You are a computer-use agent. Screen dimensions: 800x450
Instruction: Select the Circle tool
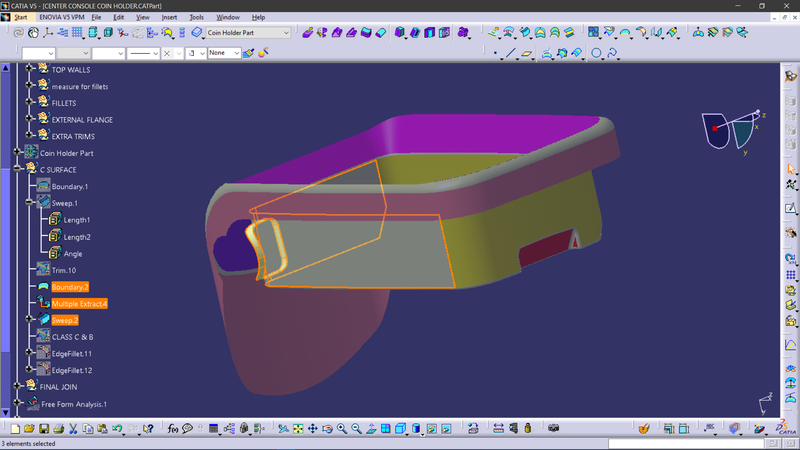pos(596,53)
